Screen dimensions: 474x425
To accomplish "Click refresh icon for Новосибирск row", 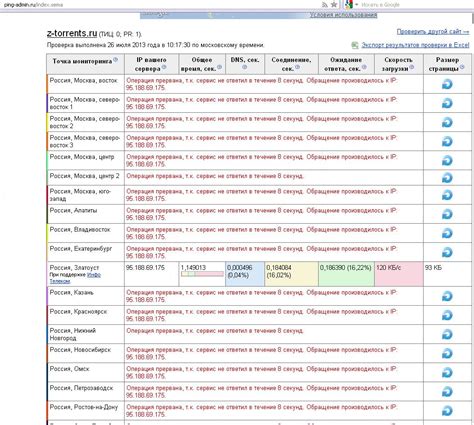I will 447,353.
